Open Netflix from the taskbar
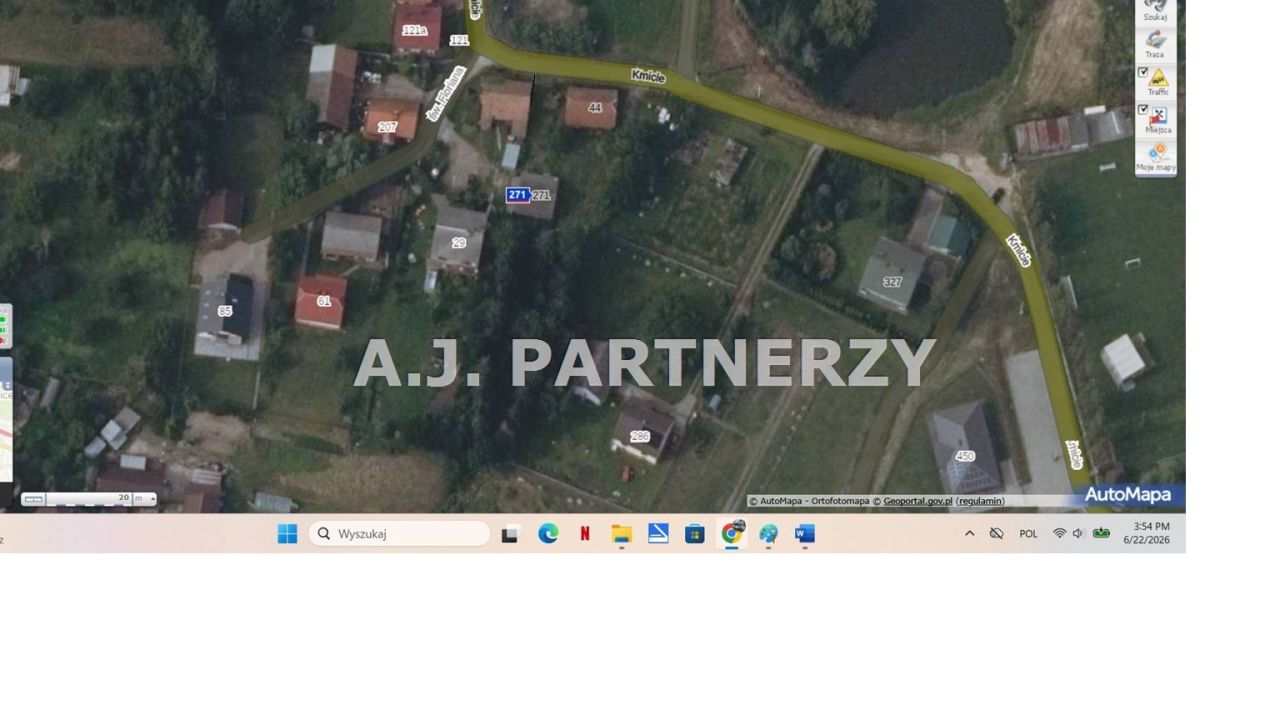1280x720 pixels. tap(585, 534)
